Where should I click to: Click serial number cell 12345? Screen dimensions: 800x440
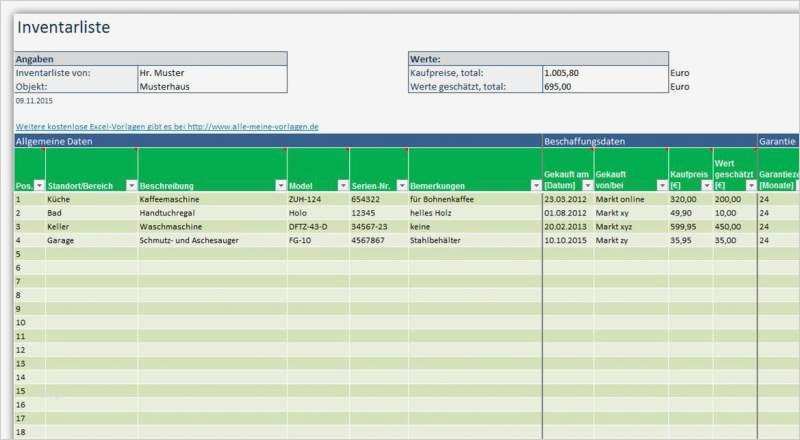[x=379, y=213]
